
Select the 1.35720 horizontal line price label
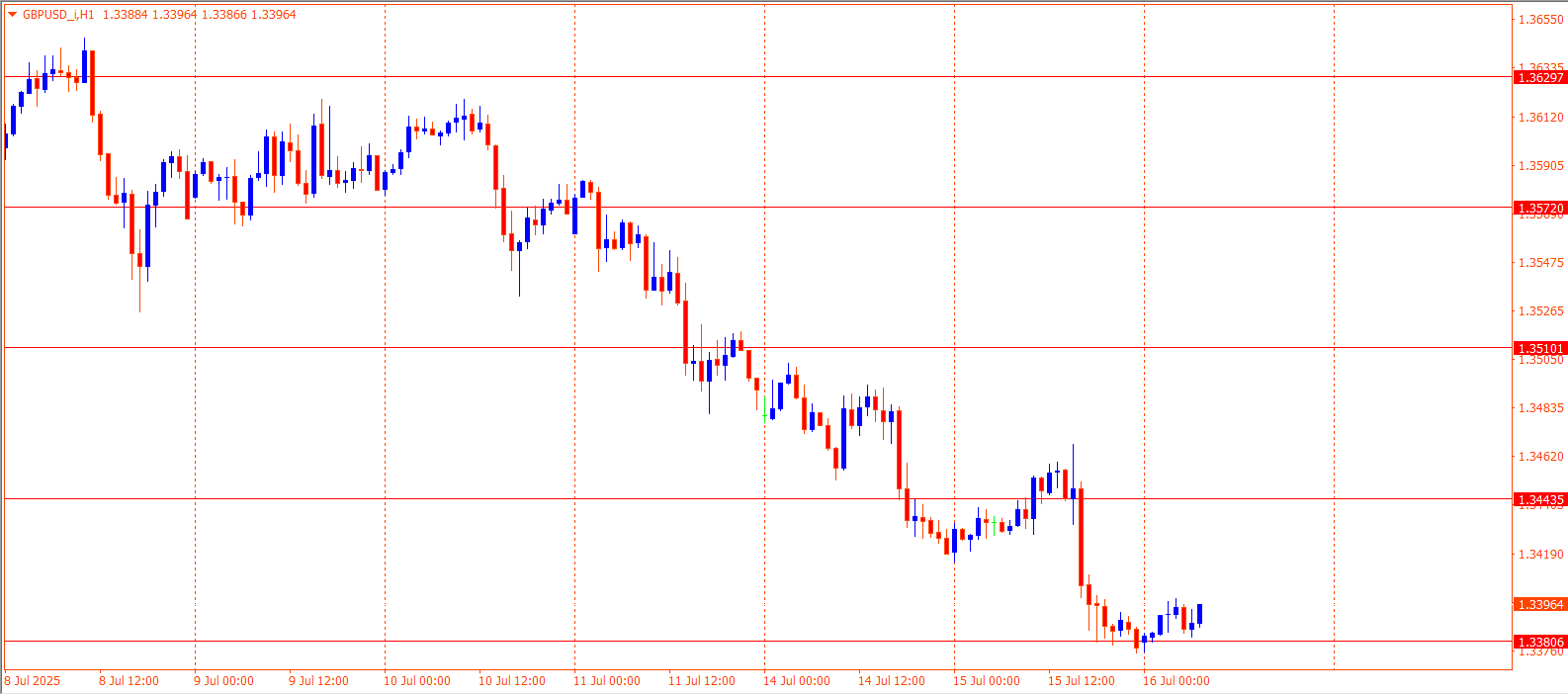tap(1540, 208)
